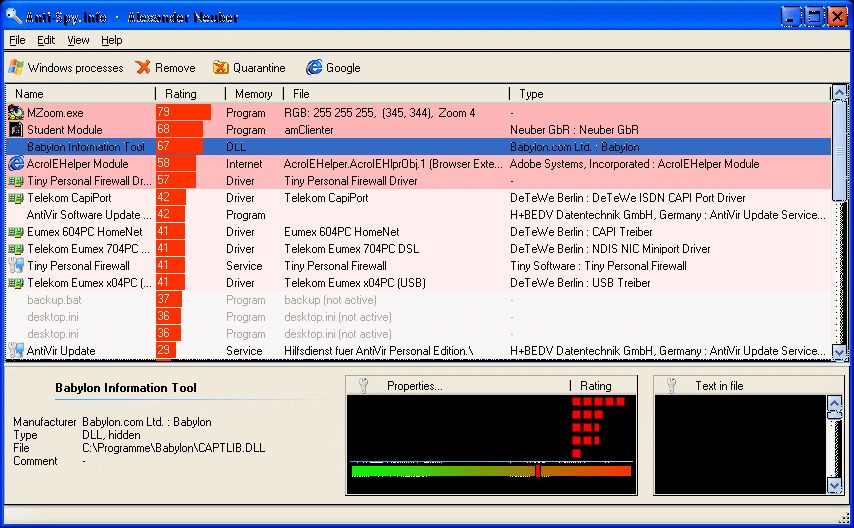Viewport: 854px width, 528px height.
Task: Click the Telekom Eumex x04PC driver icon
Action: [x=16, y=283]
